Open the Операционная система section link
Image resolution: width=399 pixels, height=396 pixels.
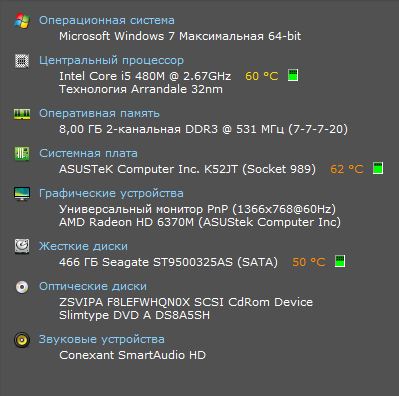tap(107, 20)
